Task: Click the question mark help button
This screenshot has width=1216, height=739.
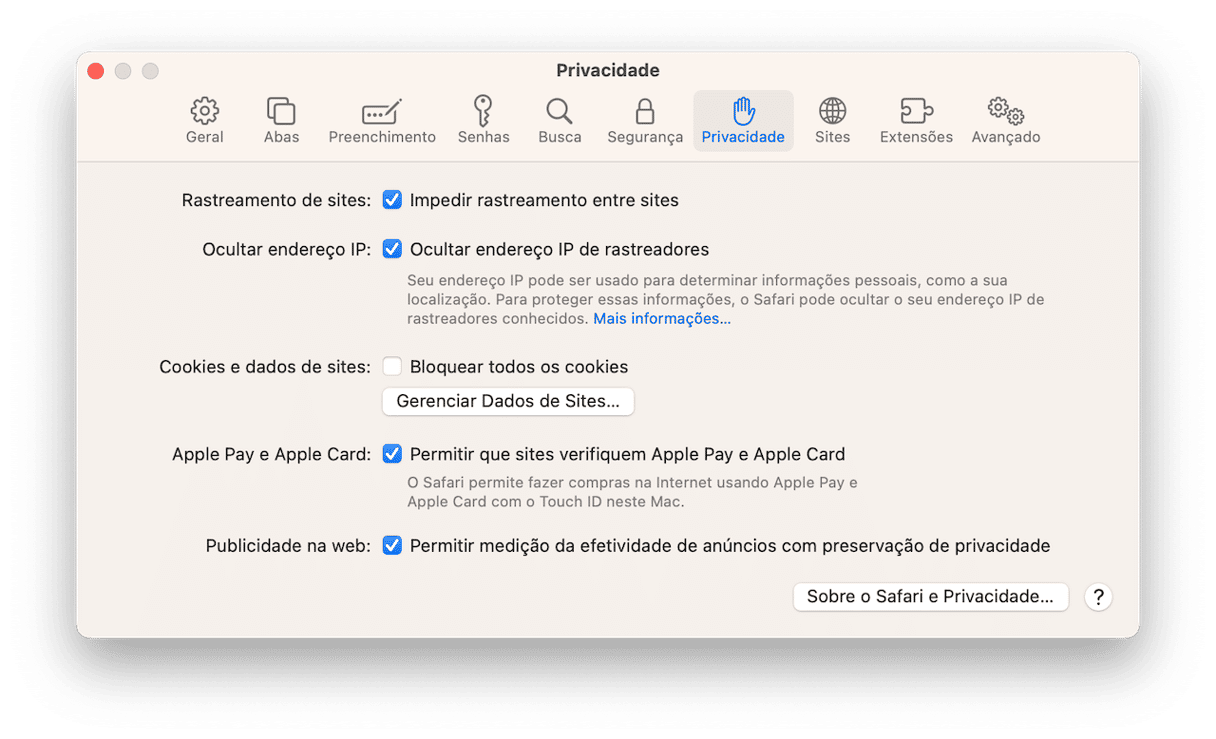Action: point(1098,597)
